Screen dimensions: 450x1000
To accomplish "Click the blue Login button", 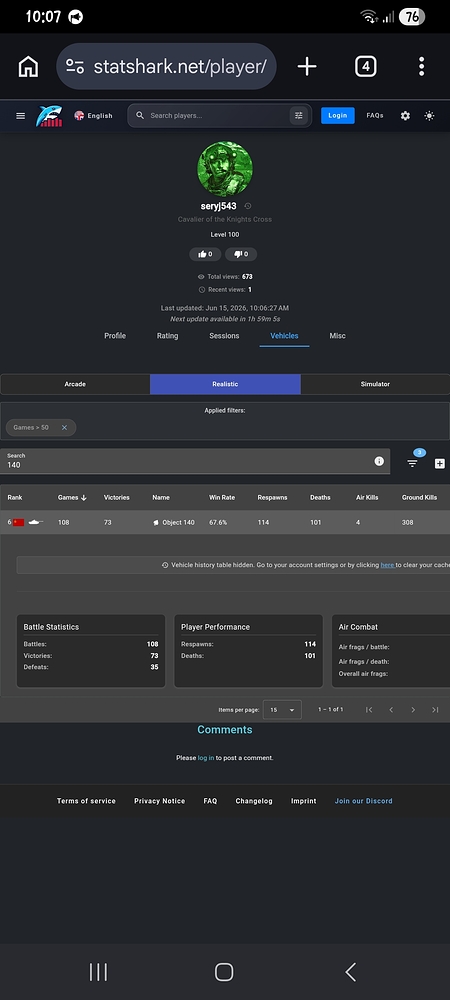I will (x=338, y=115).
